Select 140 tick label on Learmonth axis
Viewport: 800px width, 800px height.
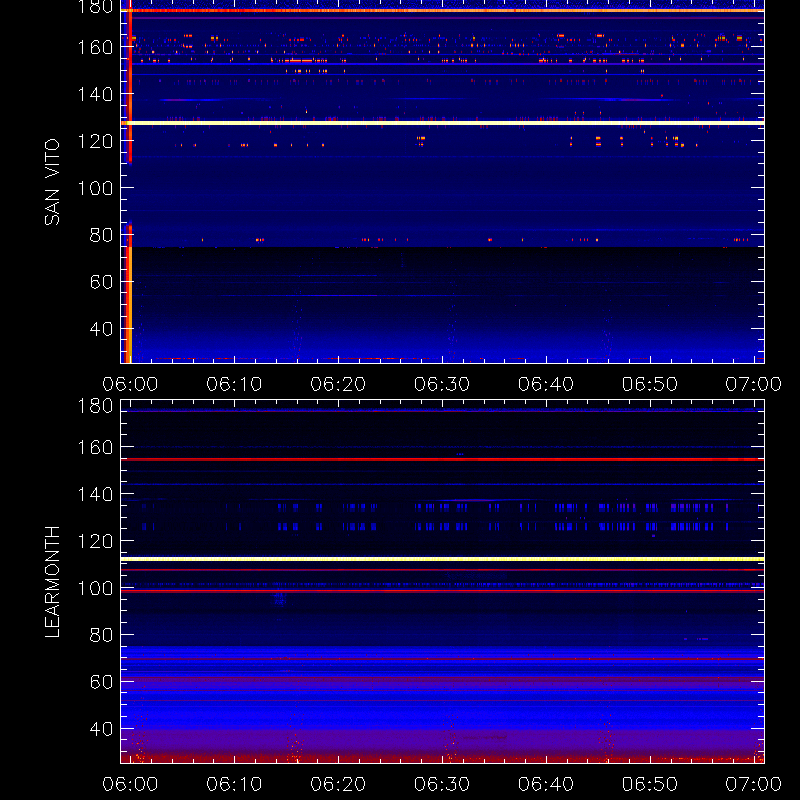click(95, 494)
